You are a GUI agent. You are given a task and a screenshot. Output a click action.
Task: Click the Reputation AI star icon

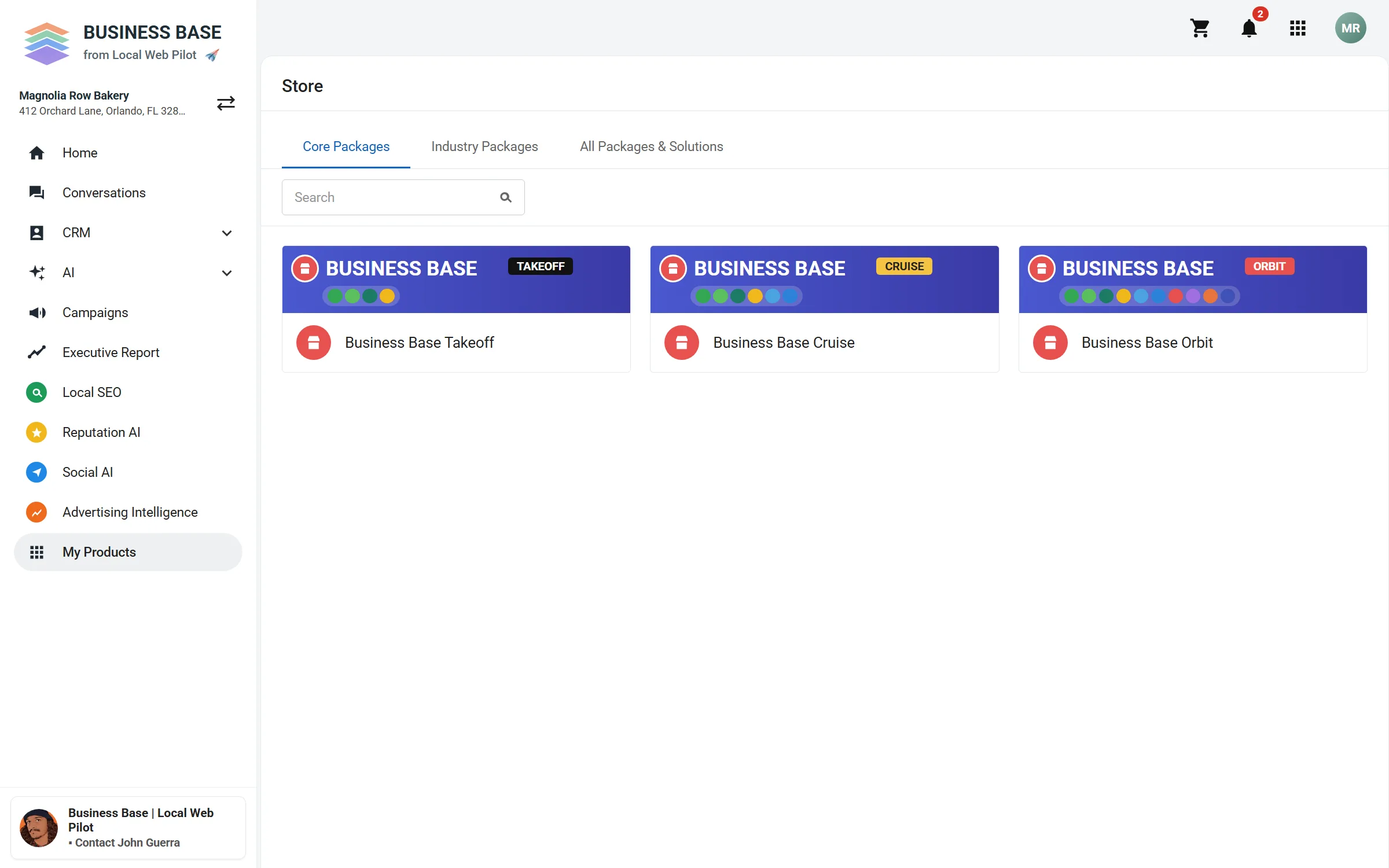pos(36,432)
